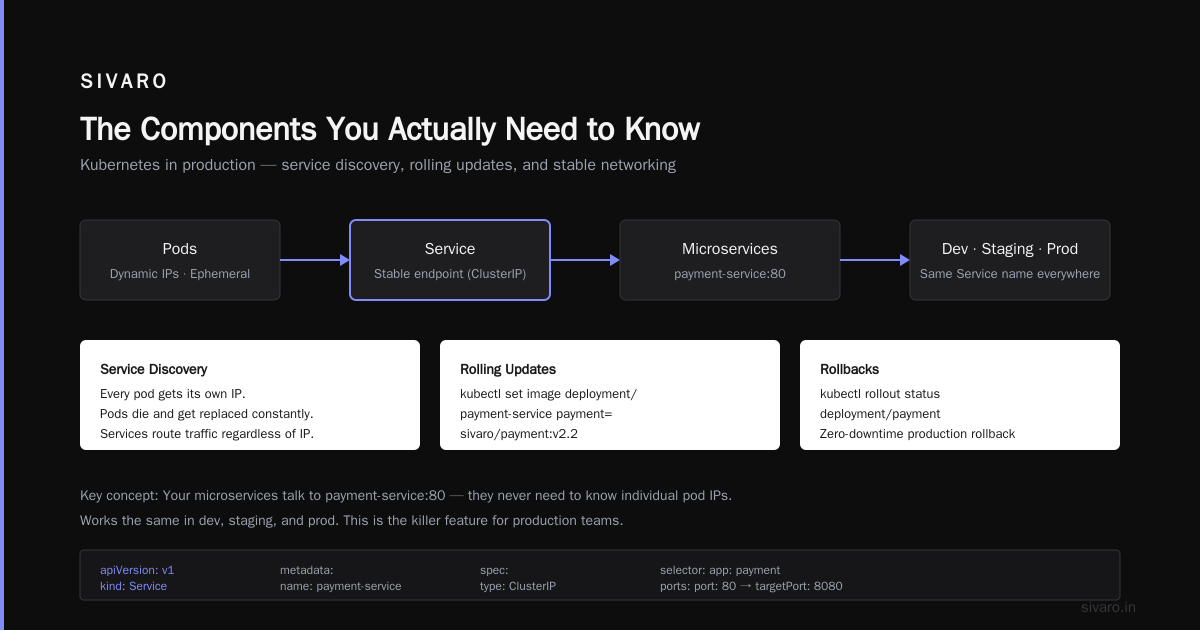This screenshot has width=1200, height=630.
Task: Click the subtitle beginning 'Kubernetes in production'
Action: (x=378, y=165)
